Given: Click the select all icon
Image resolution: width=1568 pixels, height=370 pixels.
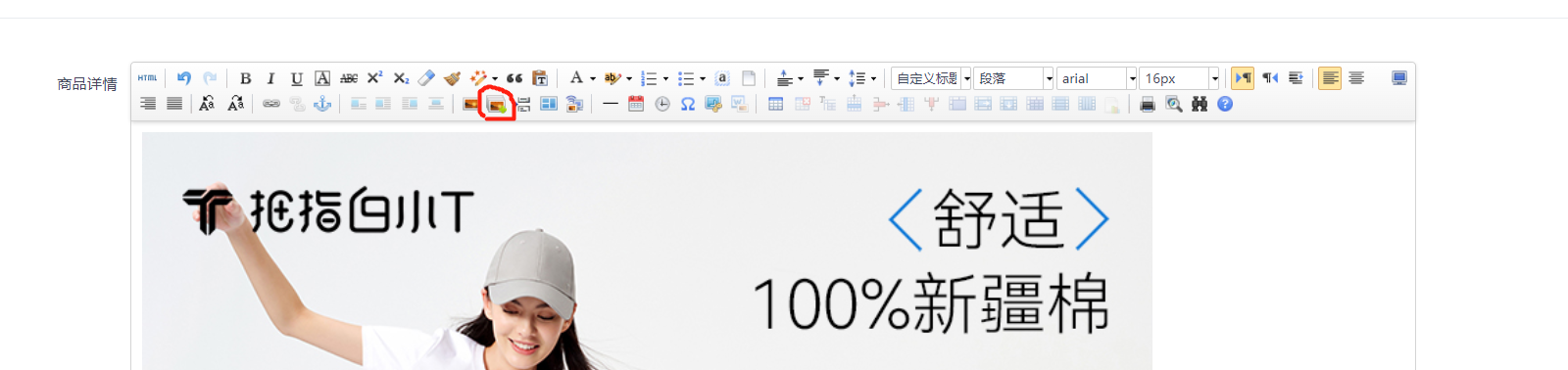Looking at the screenshot, I should [x=722, y=78].
